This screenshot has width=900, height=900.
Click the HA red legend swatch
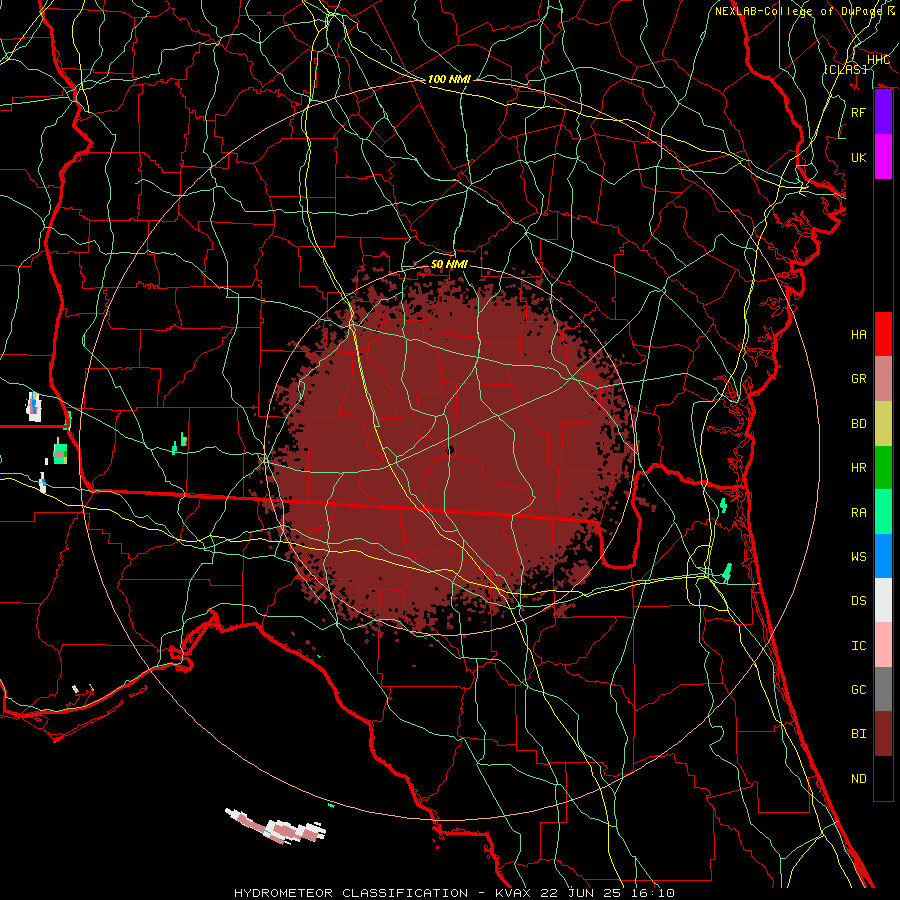point(883,334)
